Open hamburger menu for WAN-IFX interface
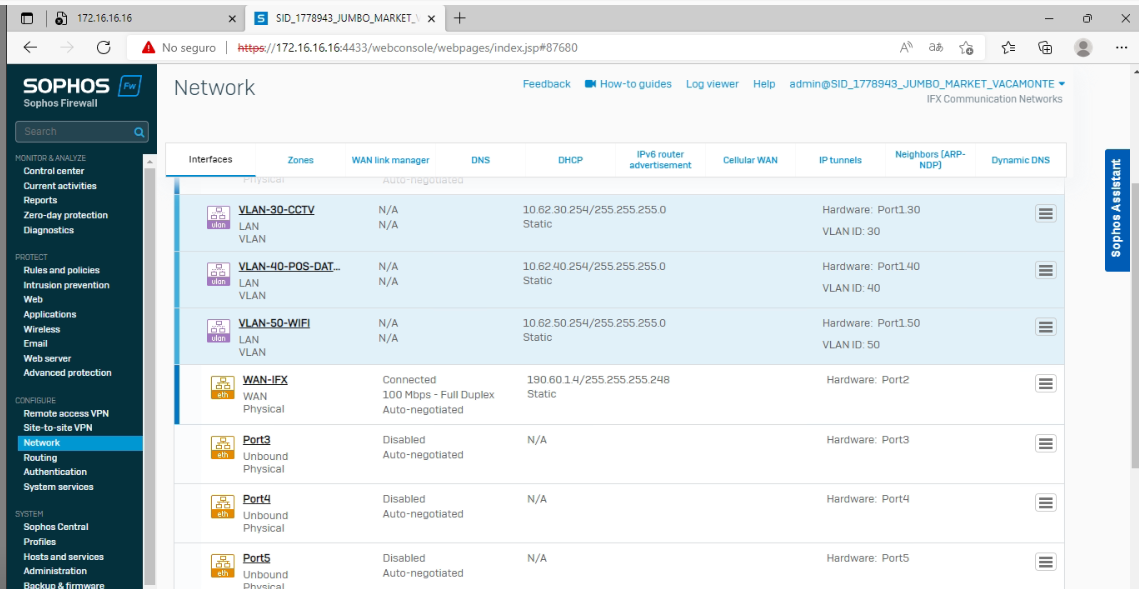Screen dimensions: 1139x589 pos(1045,384)
